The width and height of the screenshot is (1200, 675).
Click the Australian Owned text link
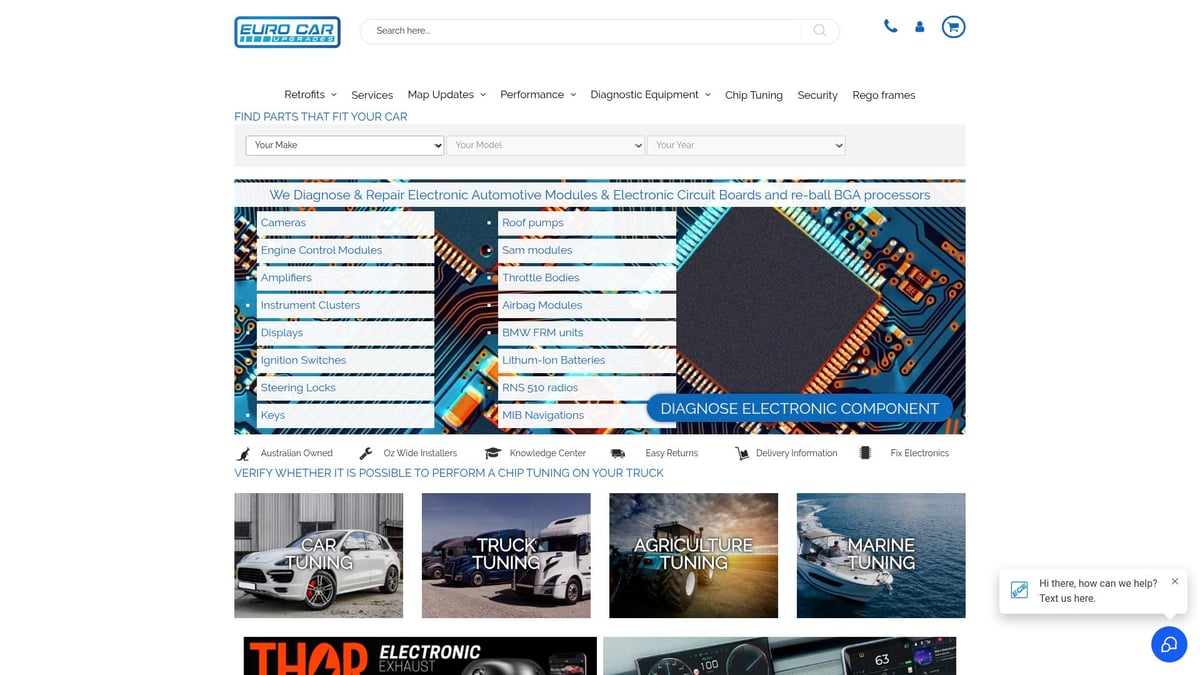pyautogui.click(x=297, y=453)
